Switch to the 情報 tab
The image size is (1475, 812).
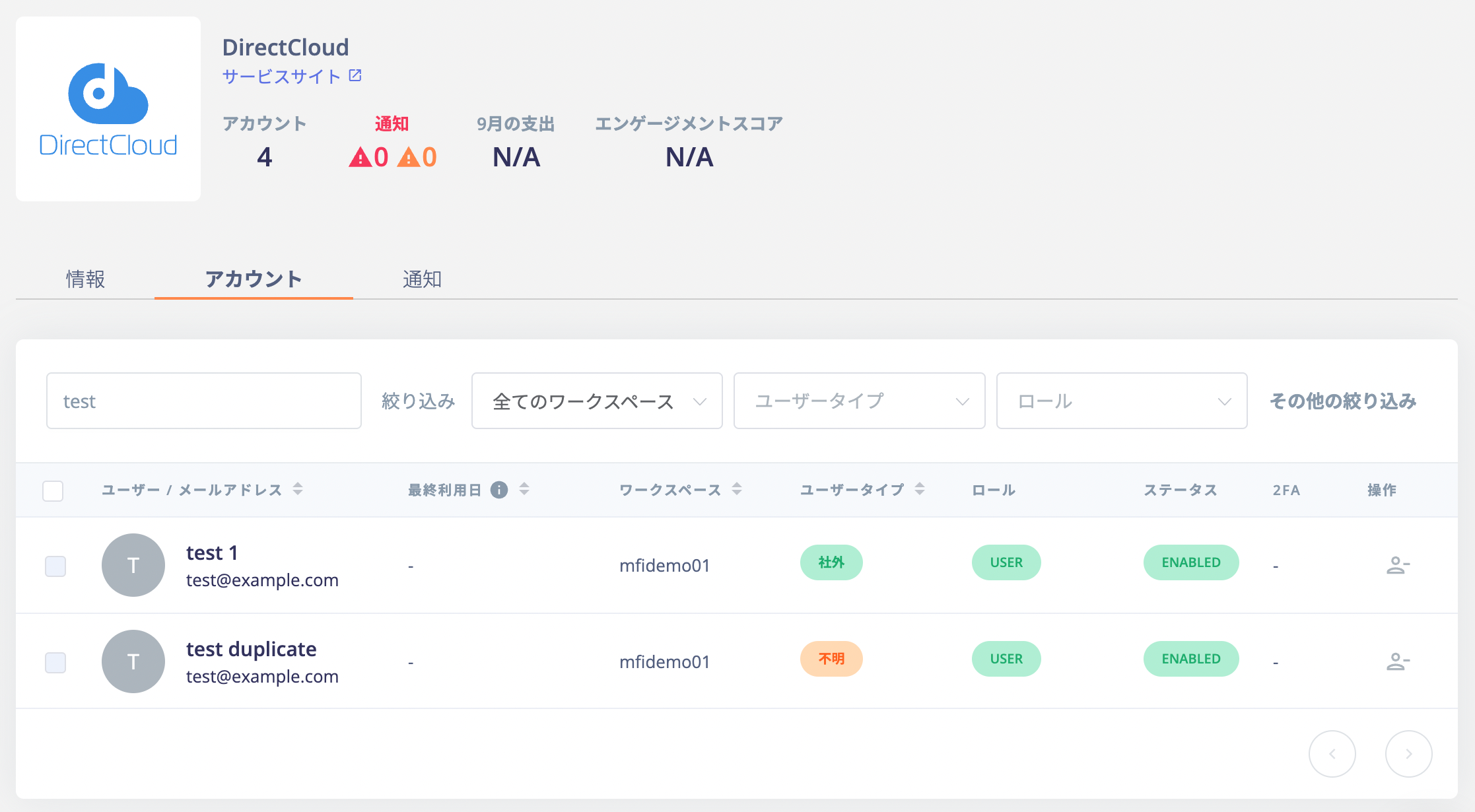pyautogui.click(x=85, y=279)
